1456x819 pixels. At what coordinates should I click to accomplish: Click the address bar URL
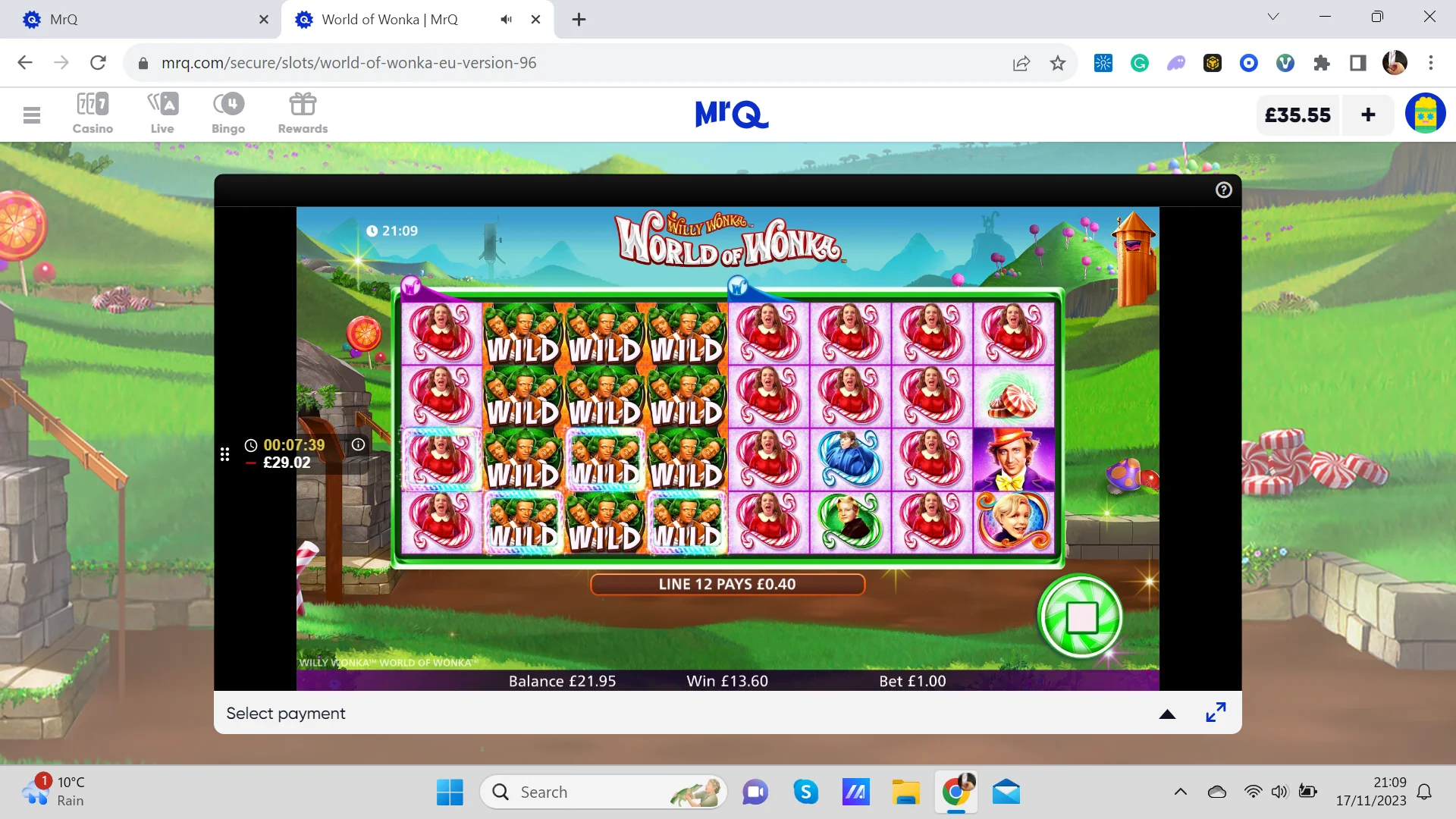click(x=349, y=63)
